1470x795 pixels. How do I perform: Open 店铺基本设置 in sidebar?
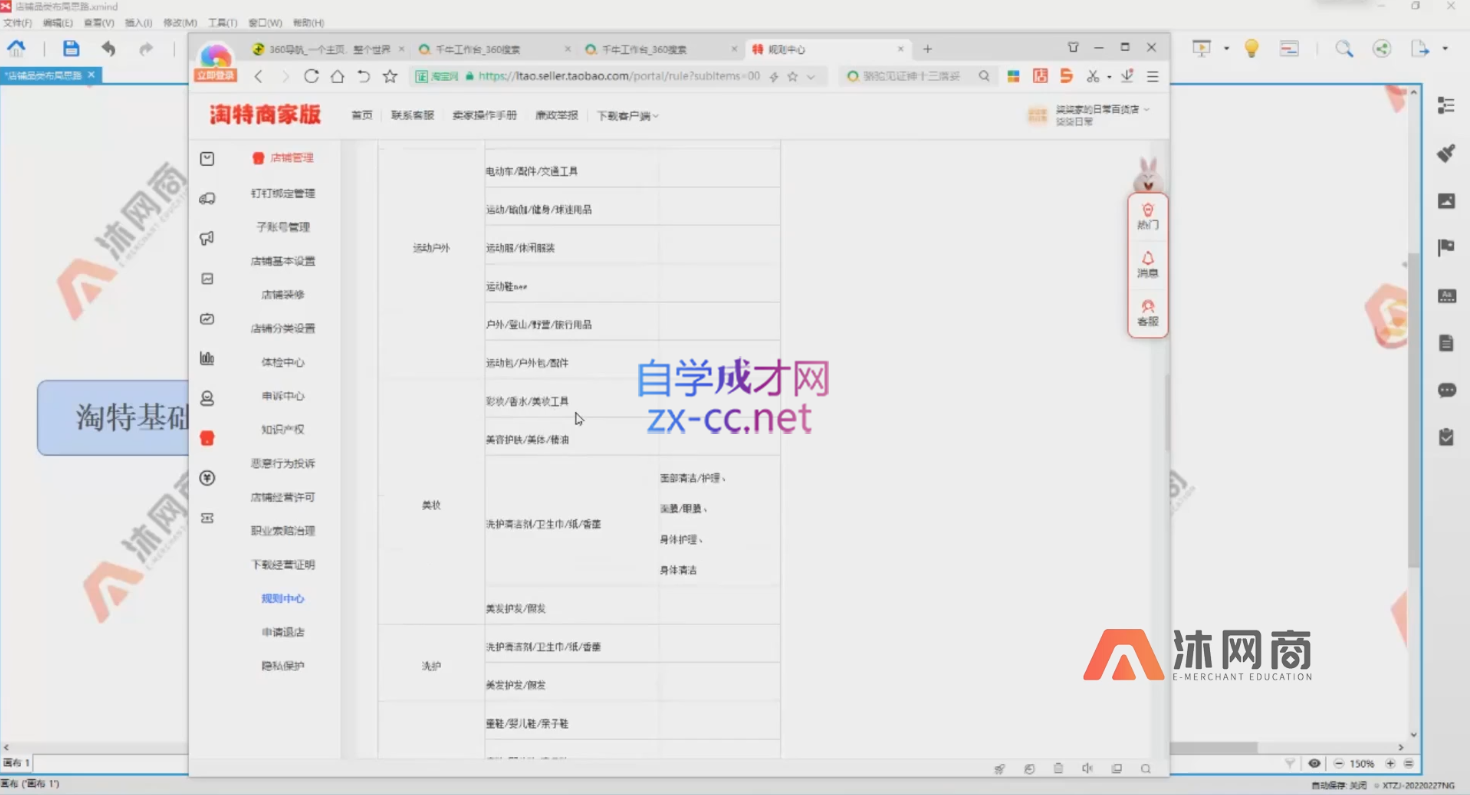click(283, 261)
